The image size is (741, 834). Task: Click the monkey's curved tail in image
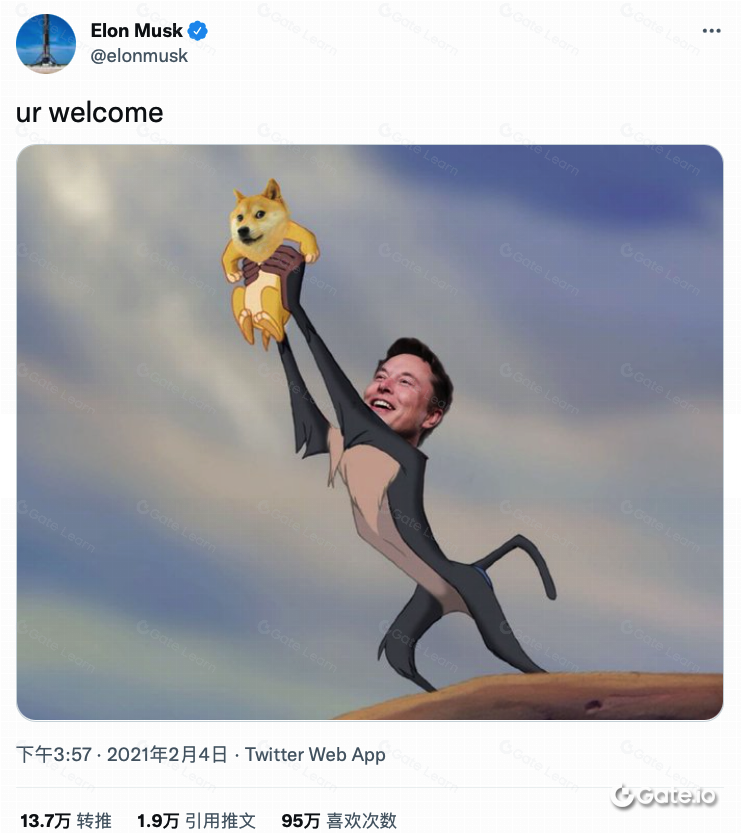tap(521, 564)
